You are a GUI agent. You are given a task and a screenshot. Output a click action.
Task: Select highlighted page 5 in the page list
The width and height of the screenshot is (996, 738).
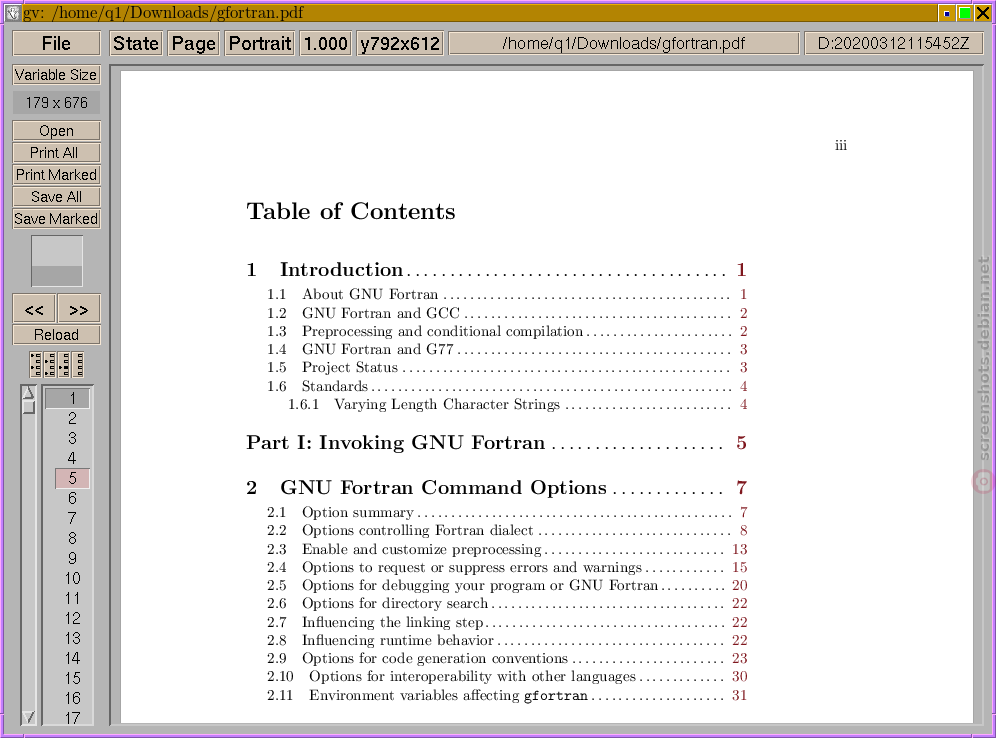click(72, 478)
